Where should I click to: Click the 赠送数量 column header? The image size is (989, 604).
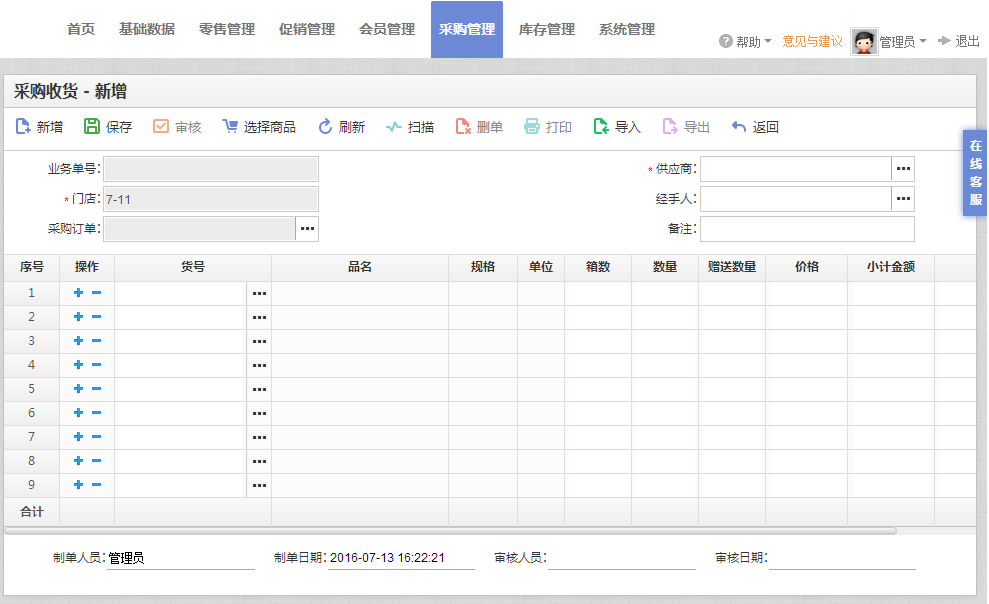(x=732, y=267)
